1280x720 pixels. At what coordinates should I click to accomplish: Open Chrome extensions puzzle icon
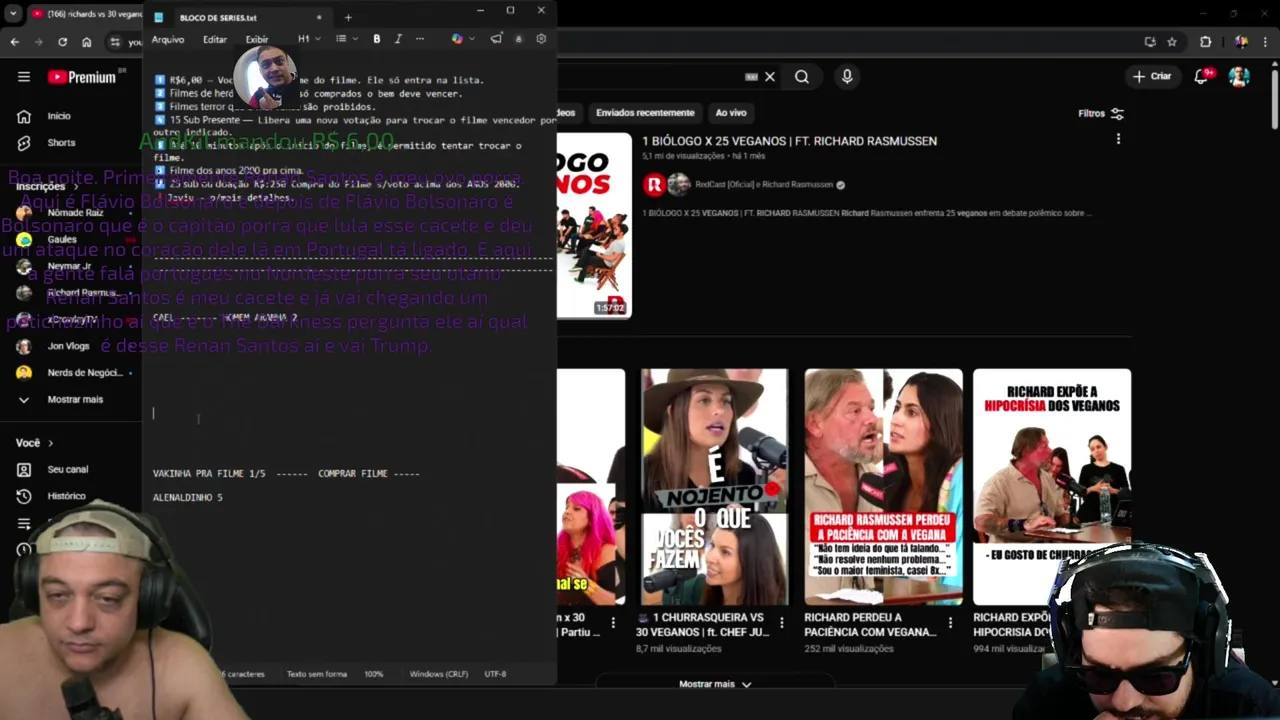[1205, 42]
